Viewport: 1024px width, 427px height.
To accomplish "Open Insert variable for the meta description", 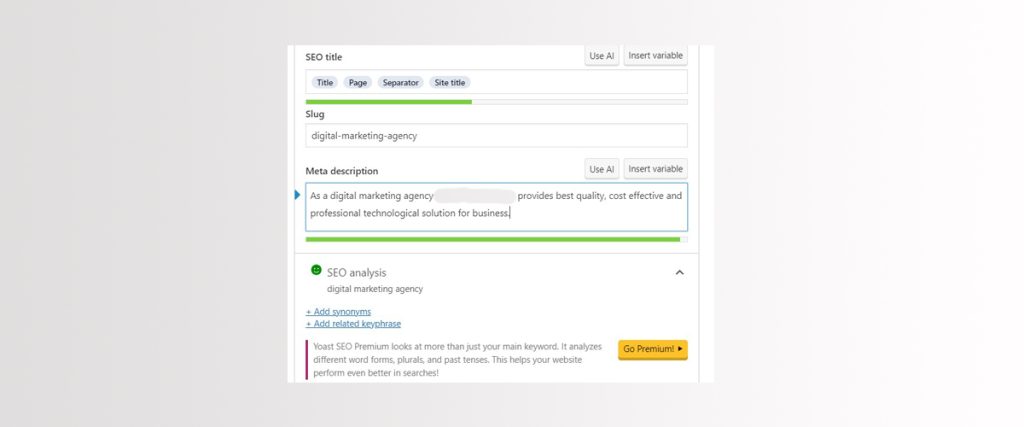I will coord(655,169).
